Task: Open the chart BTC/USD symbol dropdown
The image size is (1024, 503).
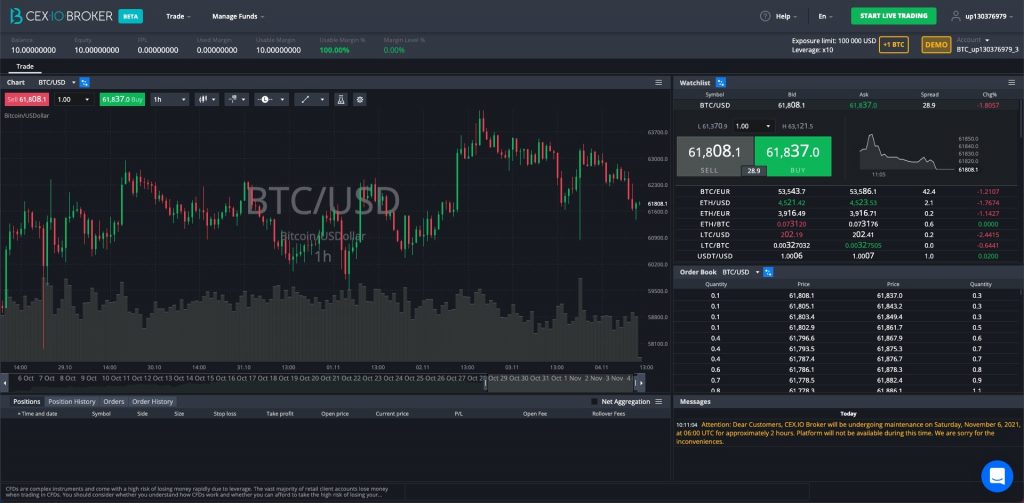Action: coord(57,82)
